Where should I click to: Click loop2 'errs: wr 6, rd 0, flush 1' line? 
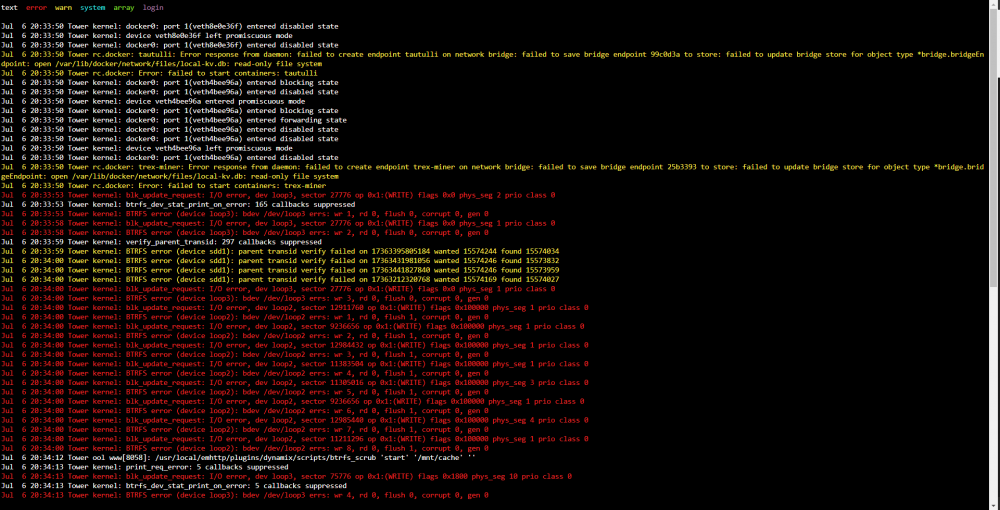[245, 411]
